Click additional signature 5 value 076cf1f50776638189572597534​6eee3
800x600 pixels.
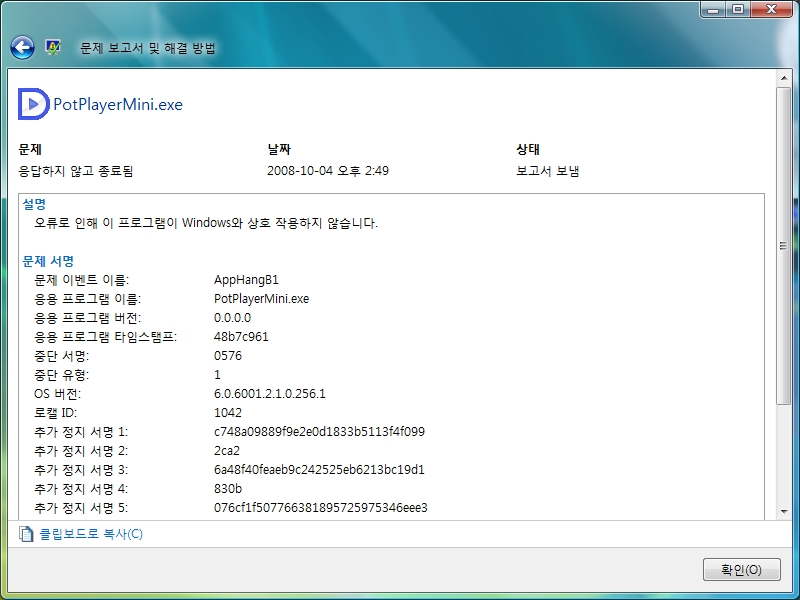pos(321,508)
